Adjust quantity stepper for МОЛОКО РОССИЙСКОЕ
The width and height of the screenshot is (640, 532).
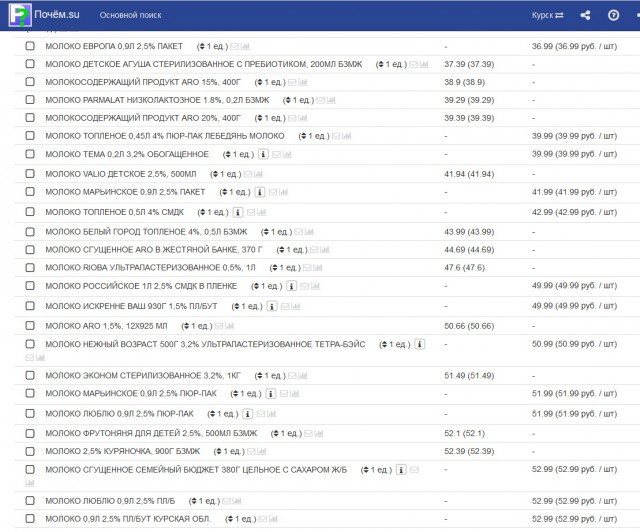[256, 286]
